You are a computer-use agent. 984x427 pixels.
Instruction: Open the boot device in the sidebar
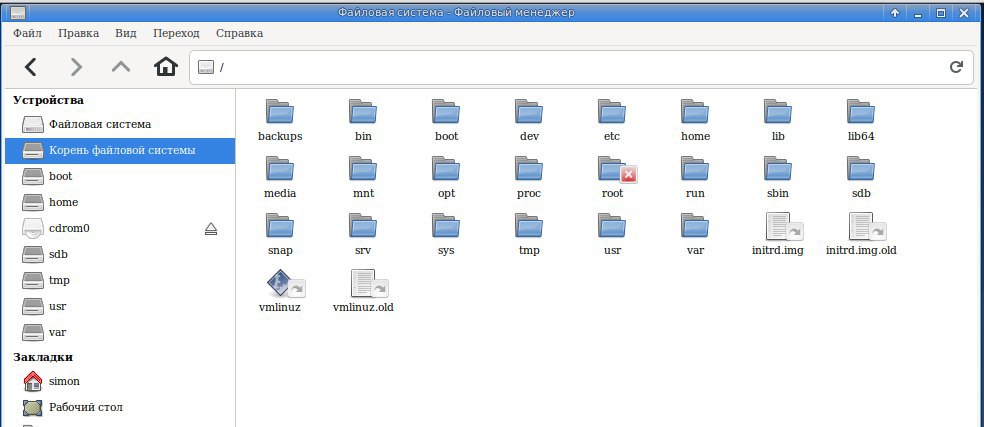click(x=120, y=176)
